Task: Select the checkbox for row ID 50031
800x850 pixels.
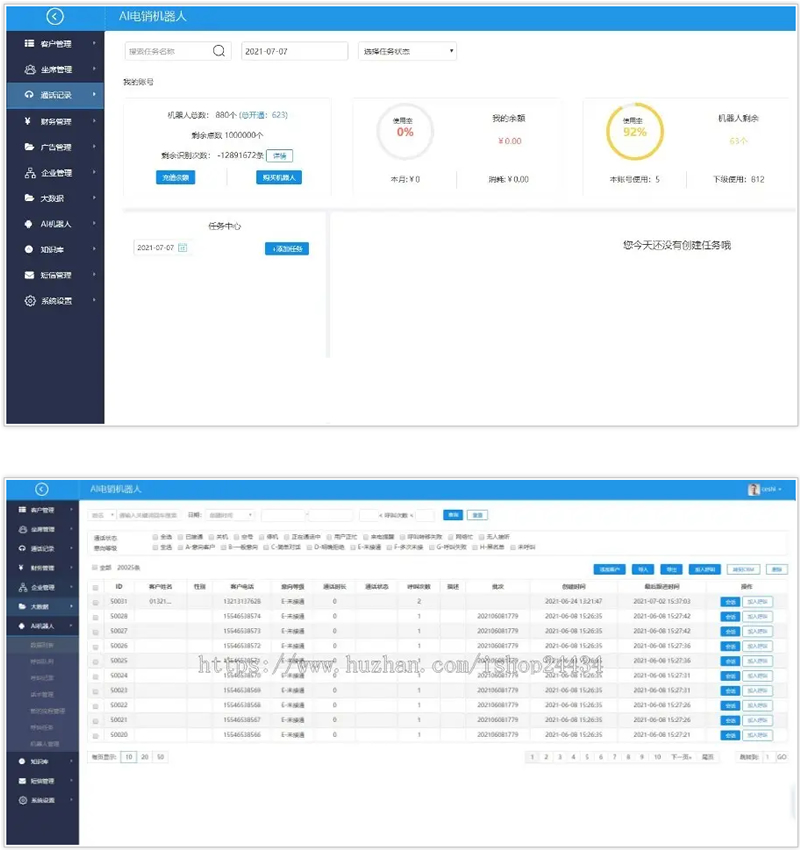Action: point(96,602)
